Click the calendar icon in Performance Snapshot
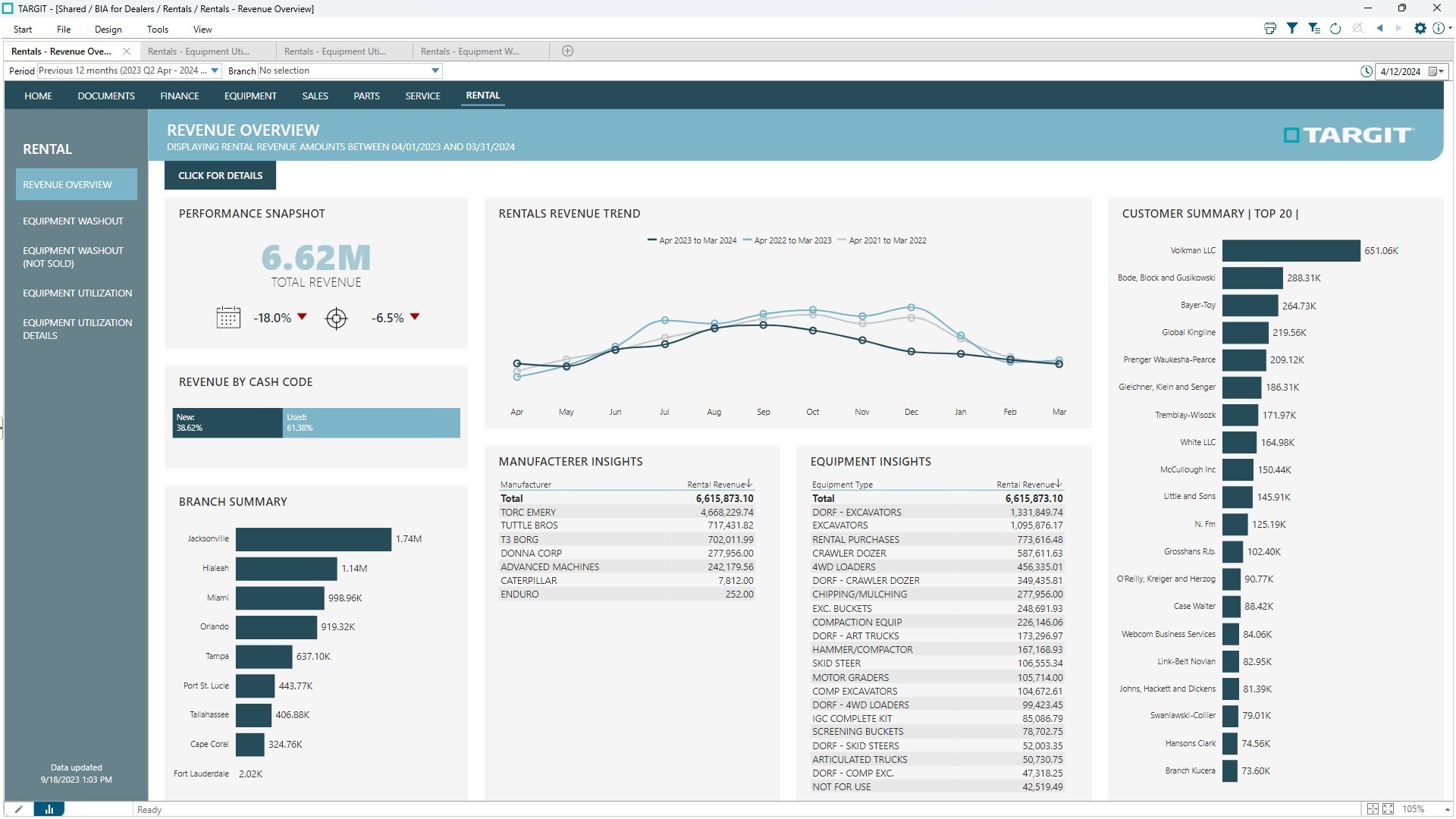The image size is (1456, 819). pyautogui.click(x=228, y=318)
